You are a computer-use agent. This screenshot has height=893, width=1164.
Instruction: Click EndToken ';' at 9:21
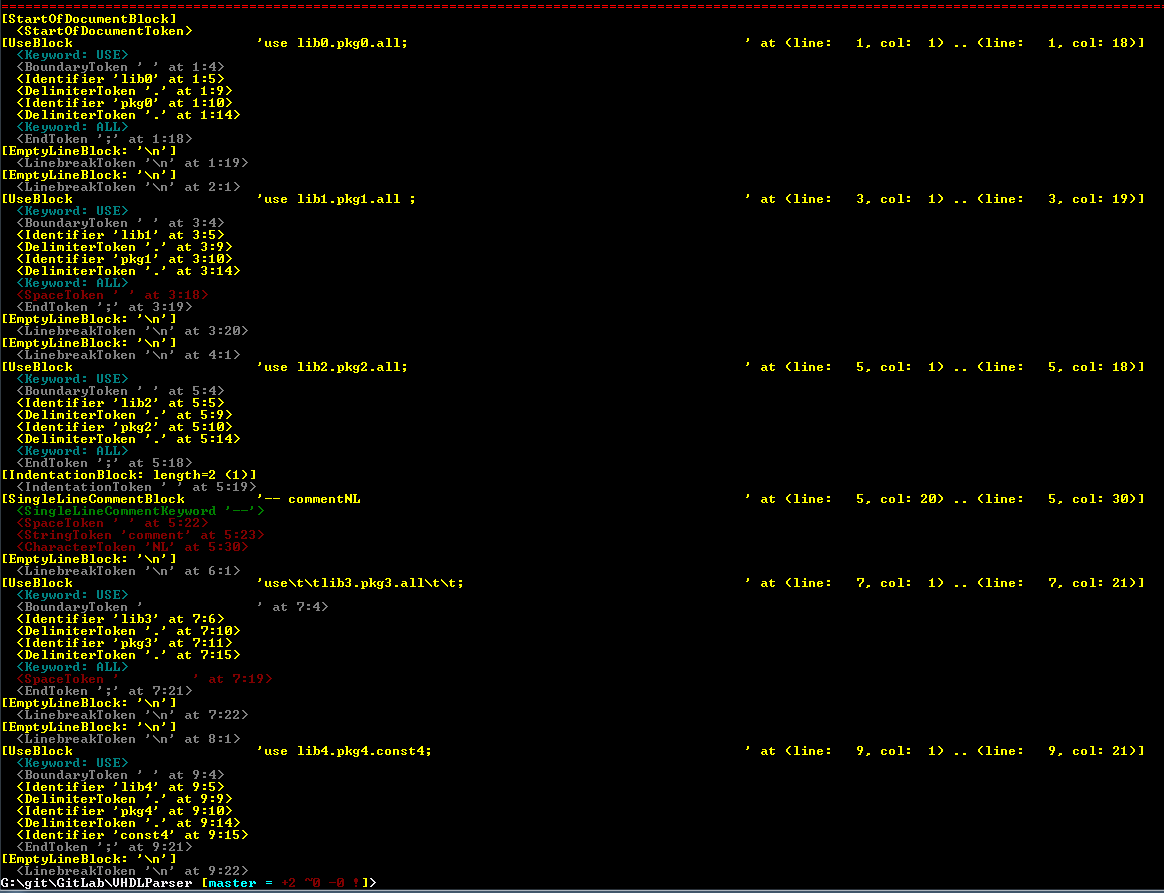105,846
